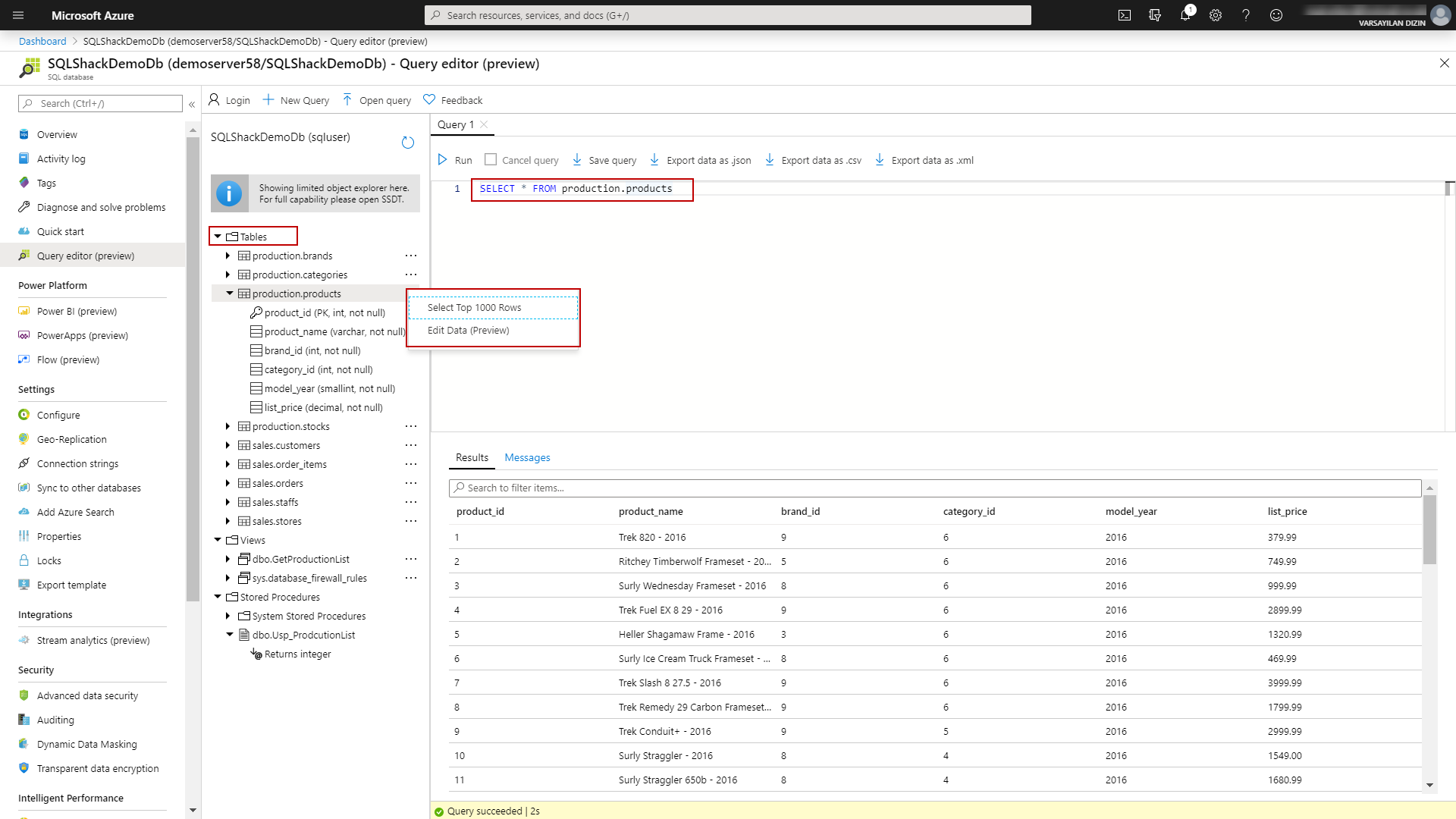Image resolution: width=1456 pixels, height=819 pixels.
Task: Click Export data as .json
Action: tap(701, 160)
